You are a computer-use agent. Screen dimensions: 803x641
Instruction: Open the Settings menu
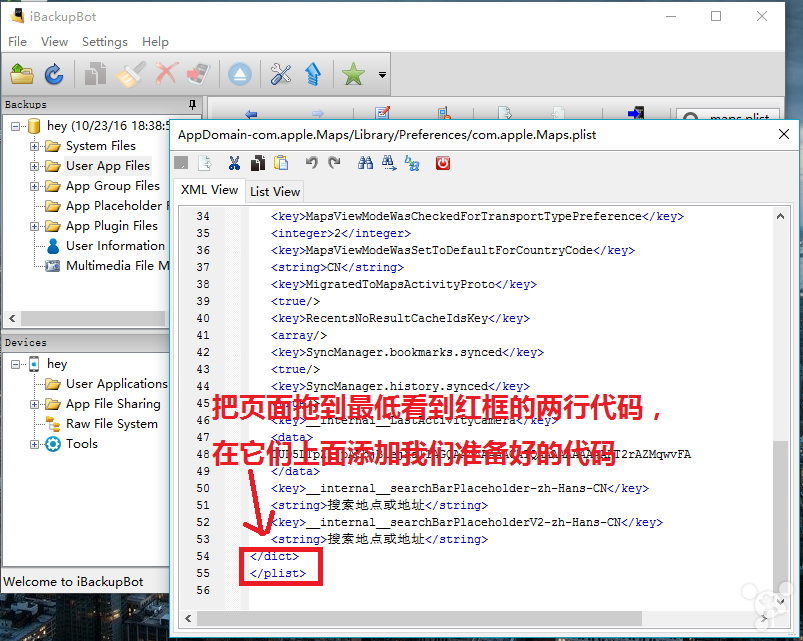point(104,41)
